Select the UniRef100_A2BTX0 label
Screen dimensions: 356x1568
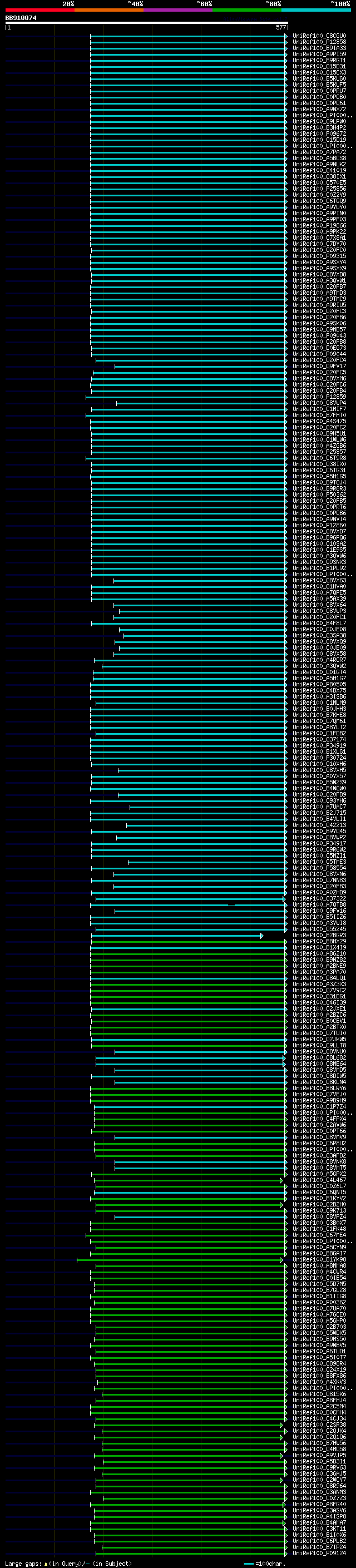(x=319, y=1027)
